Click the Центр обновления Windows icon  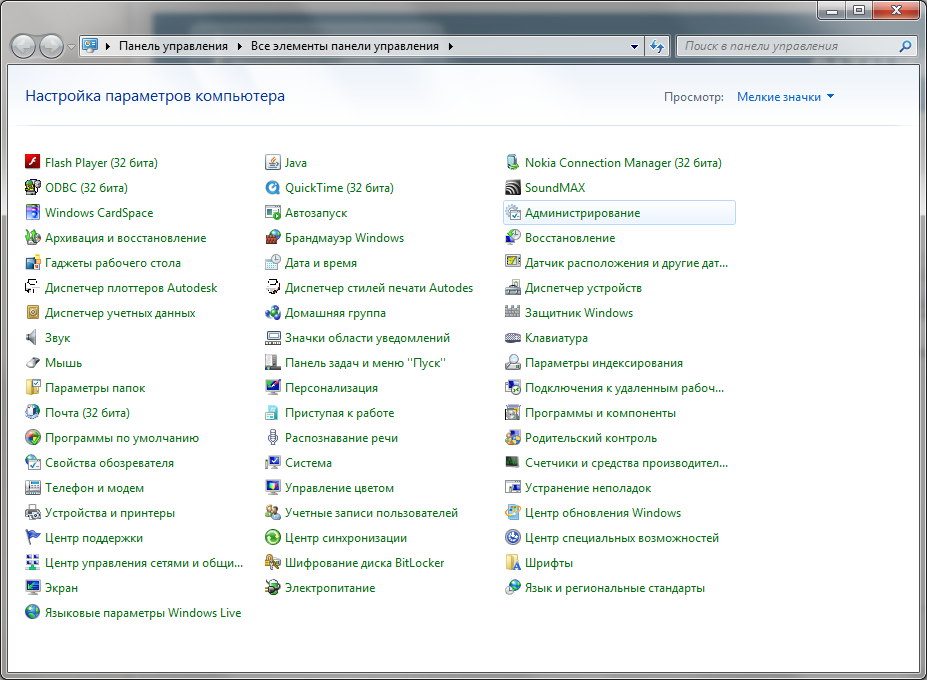pos(513,513)
